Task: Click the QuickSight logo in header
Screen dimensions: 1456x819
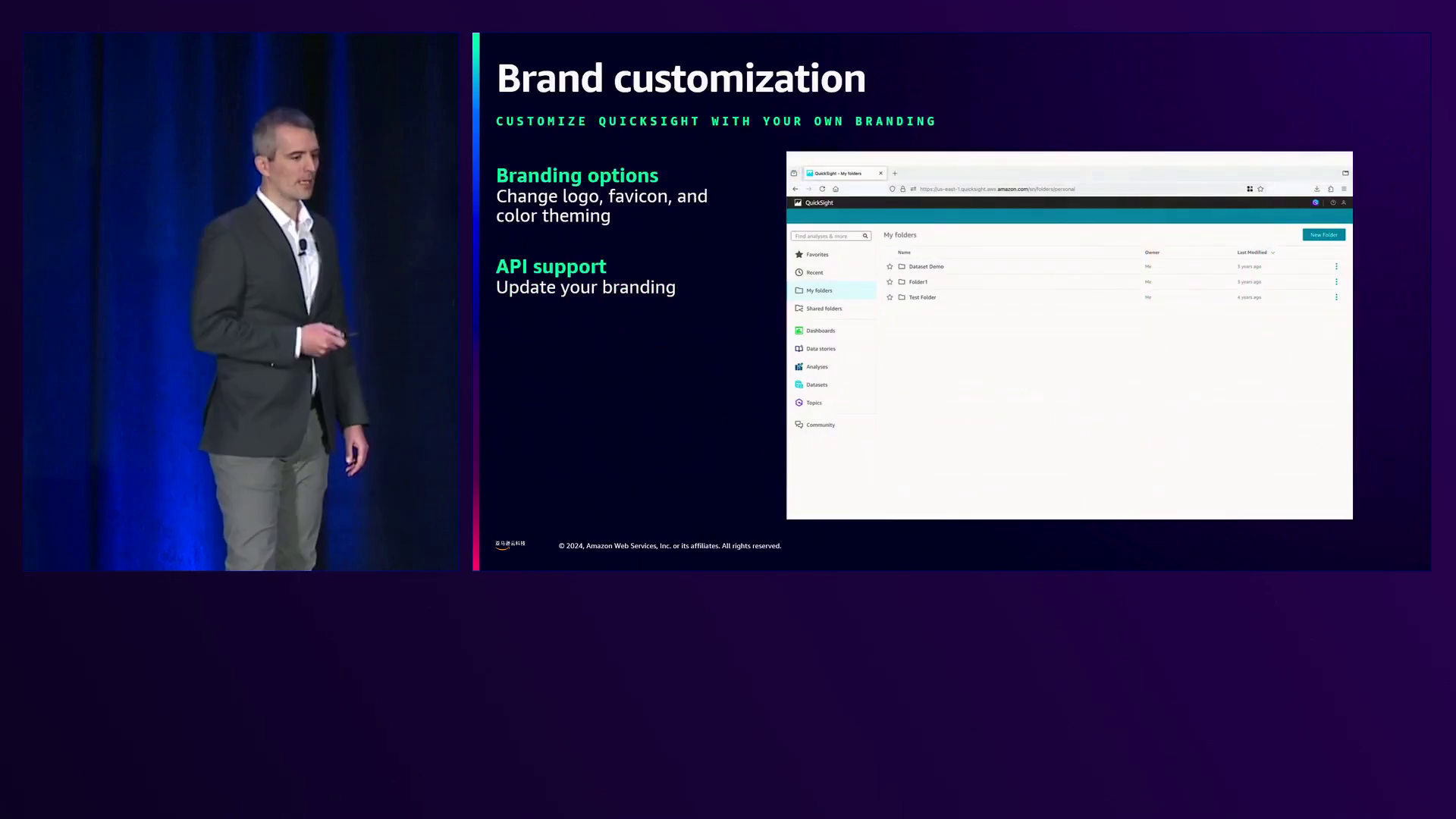Action: (x=814, y=203)
